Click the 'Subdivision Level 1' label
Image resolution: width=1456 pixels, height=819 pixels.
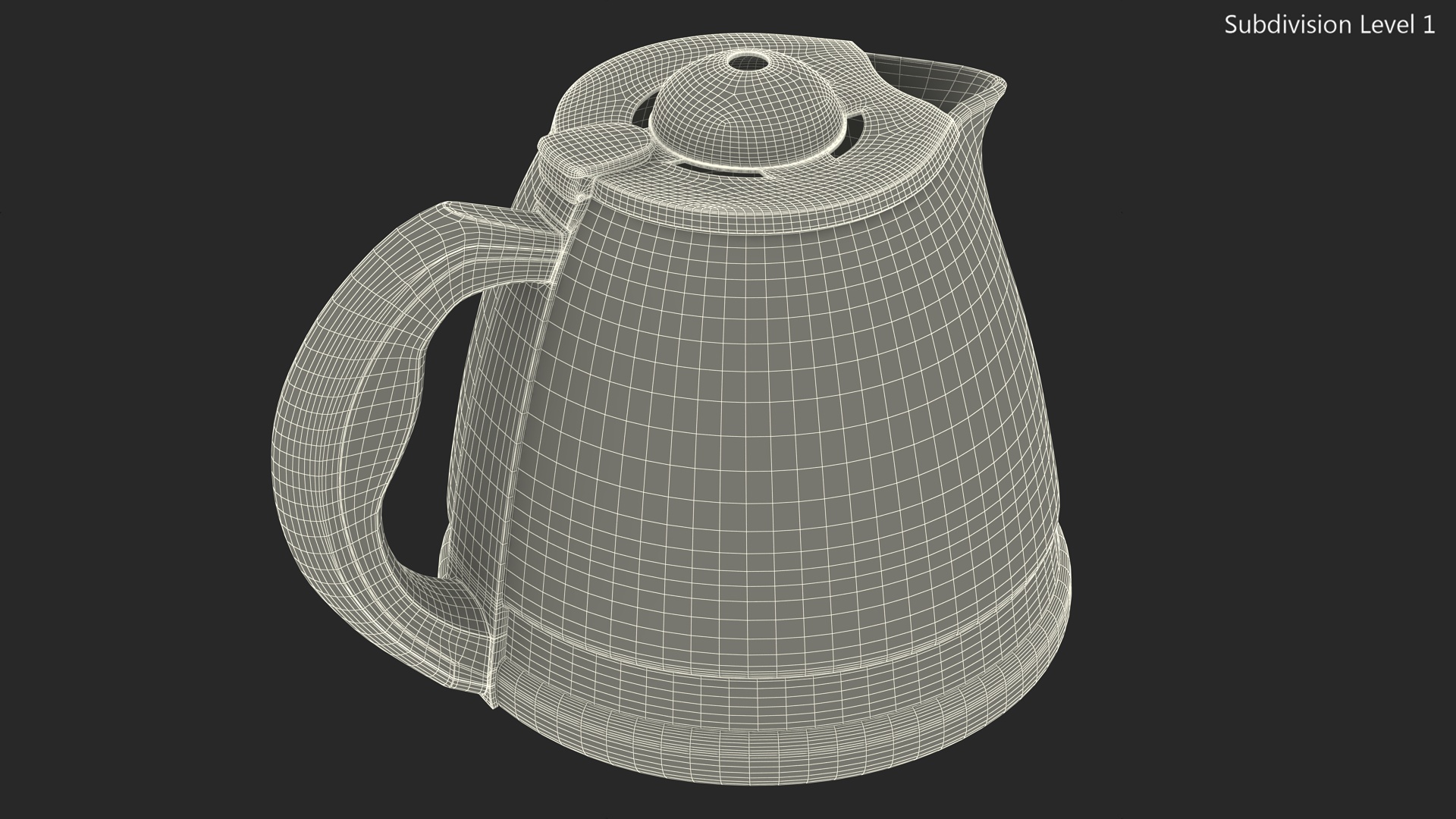point(1329,25)
